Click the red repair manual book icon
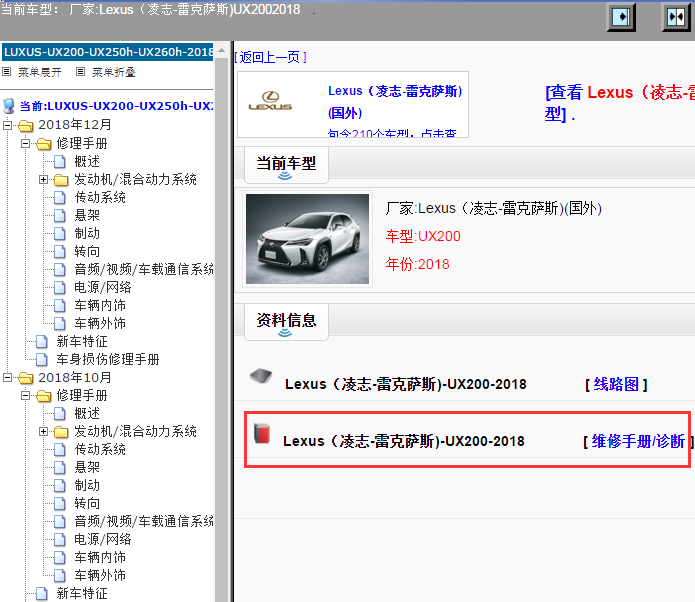Image resolution: width=695 pixels, height=602 pixels. pos(262,434)
